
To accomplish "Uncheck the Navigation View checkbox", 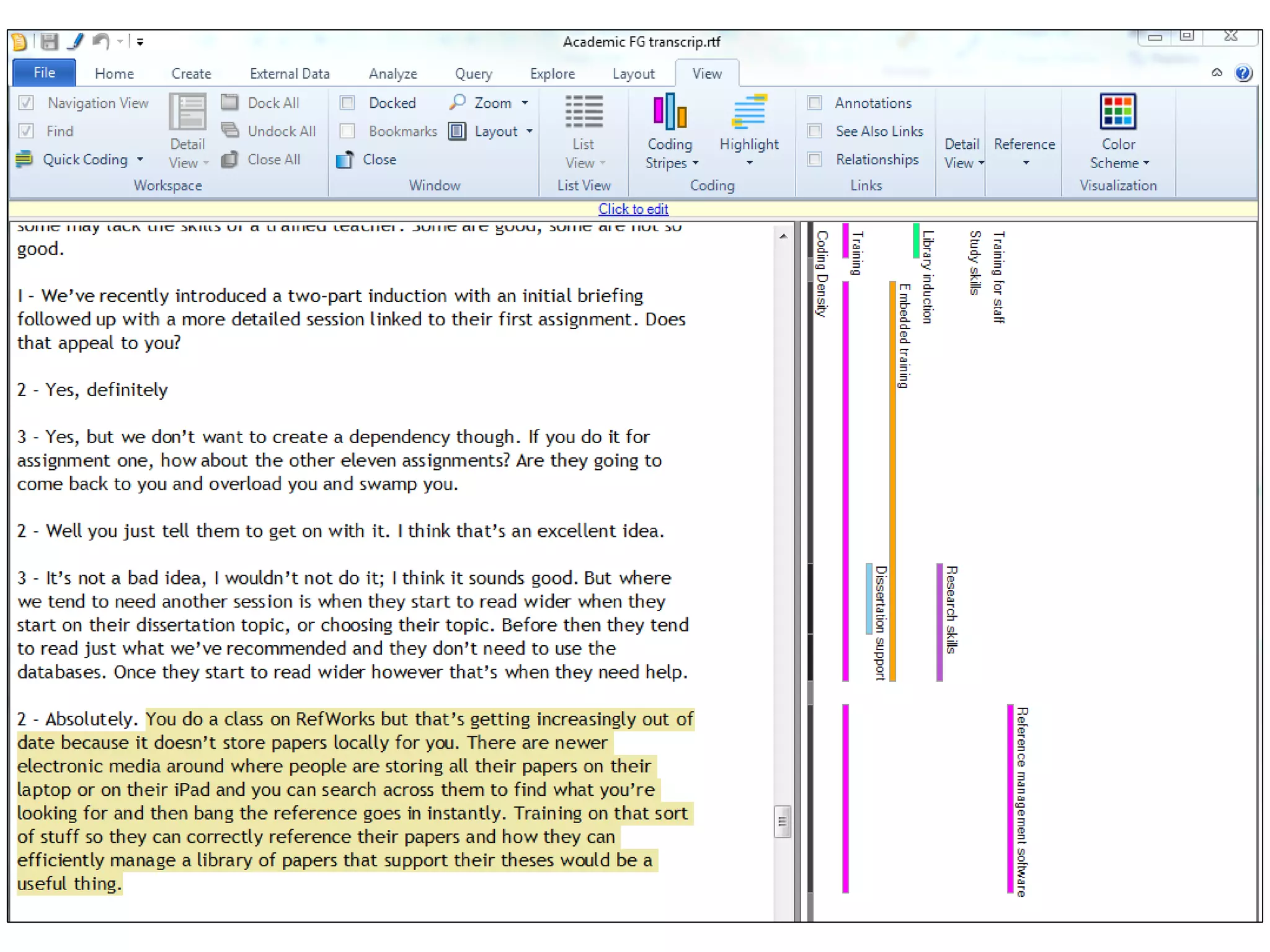I will [26, 103].
